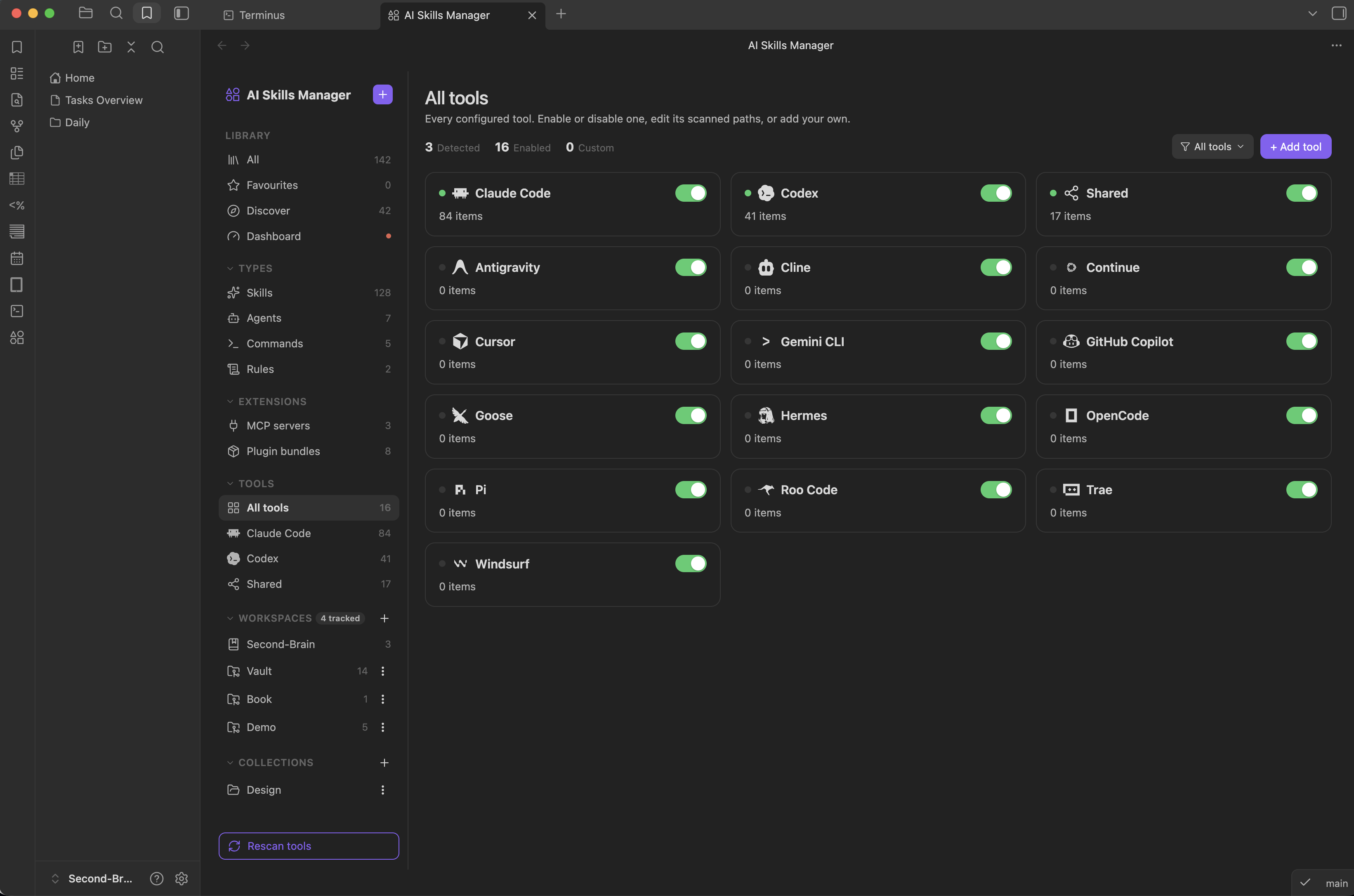Open MCP servers in sidebar

click(309, 426)
